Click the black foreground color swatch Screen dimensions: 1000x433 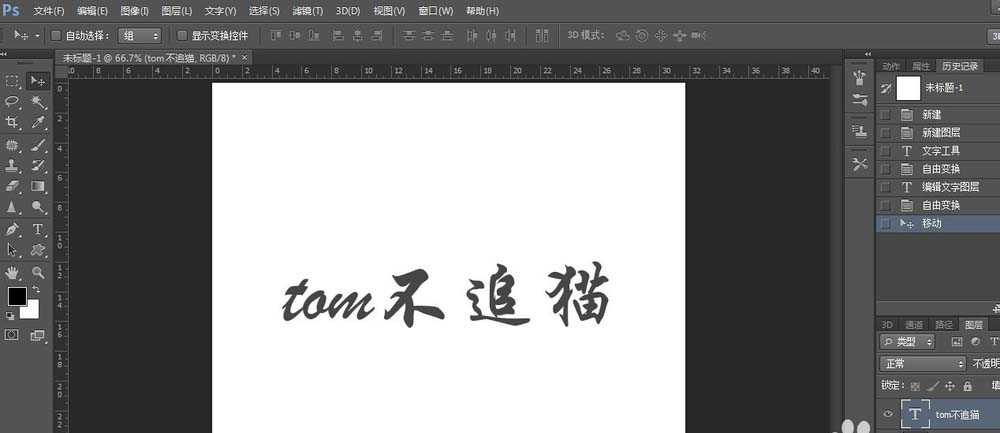pyautogui.click(x=17, y=296)
